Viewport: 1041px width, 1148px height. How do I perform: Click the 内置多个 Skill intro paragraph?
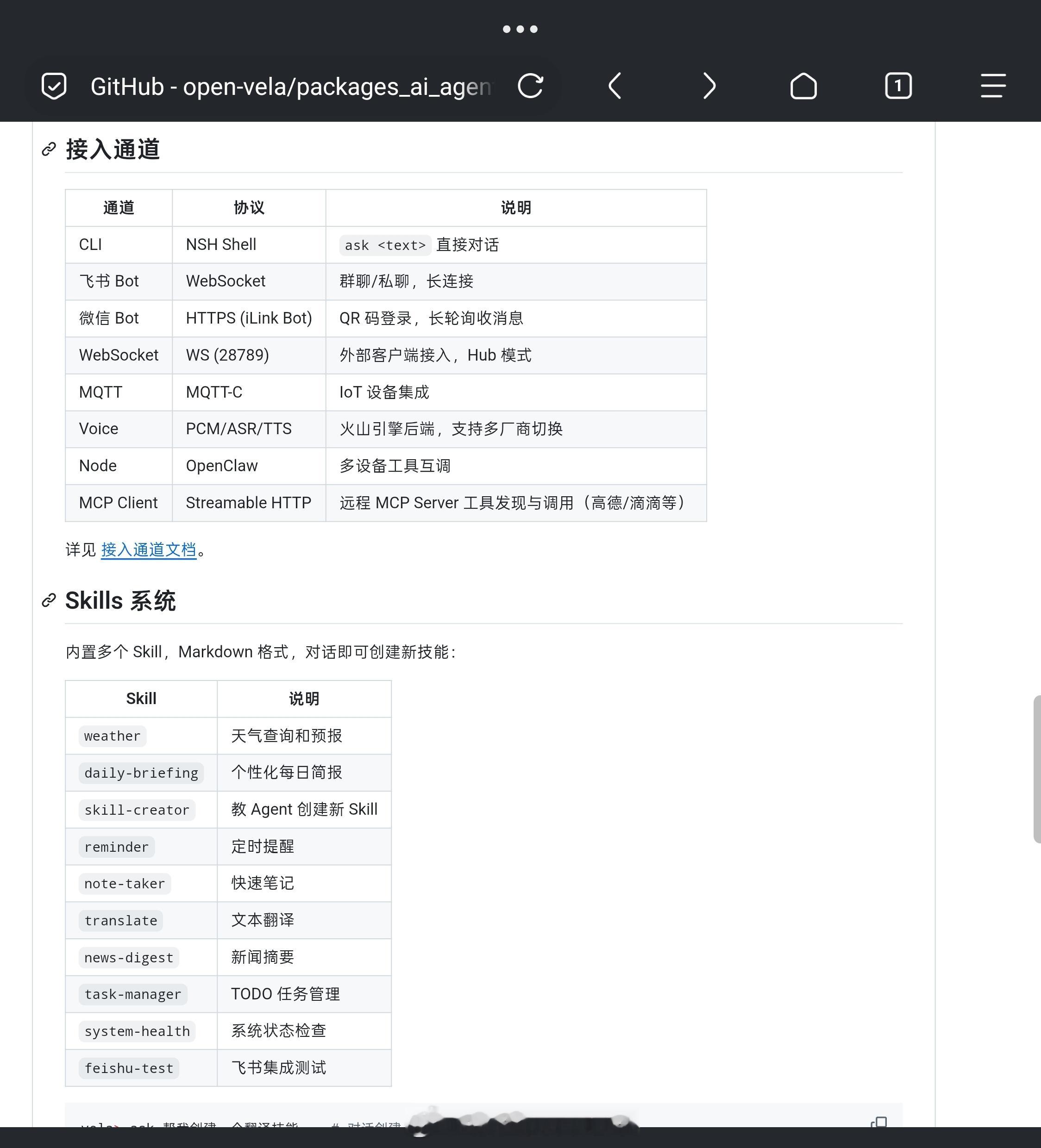point(261,652)
